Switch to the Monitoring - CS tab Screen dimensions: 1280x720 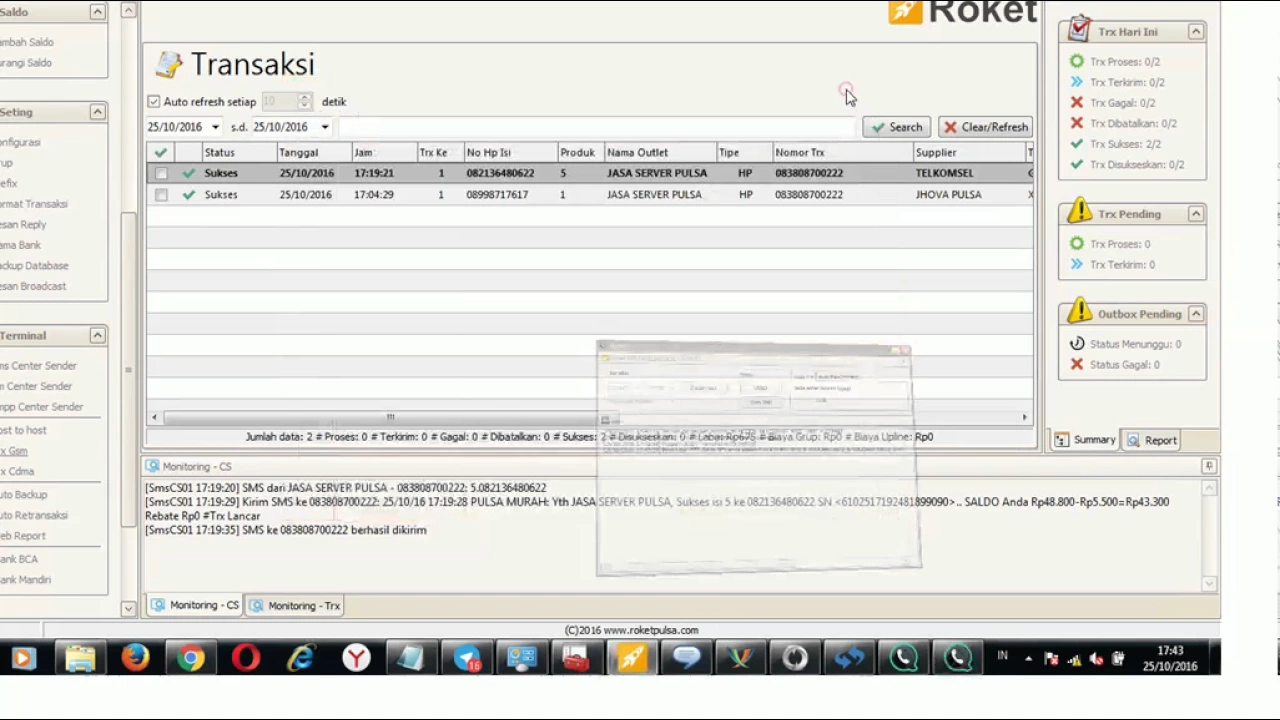point(196,605)
